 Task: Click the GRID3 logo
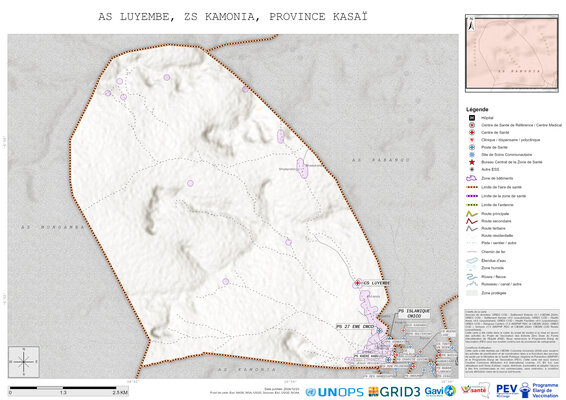(395, 392)
